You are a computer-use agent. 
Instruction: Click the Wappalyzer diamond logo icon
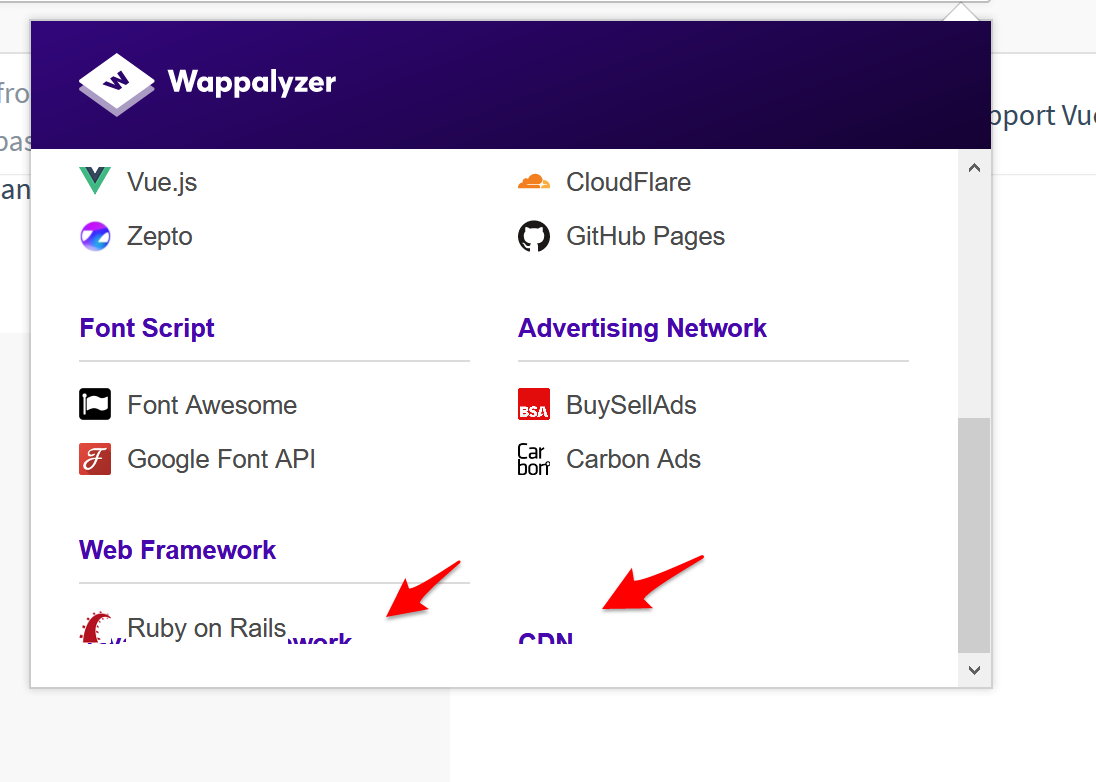tap(116, 85)
